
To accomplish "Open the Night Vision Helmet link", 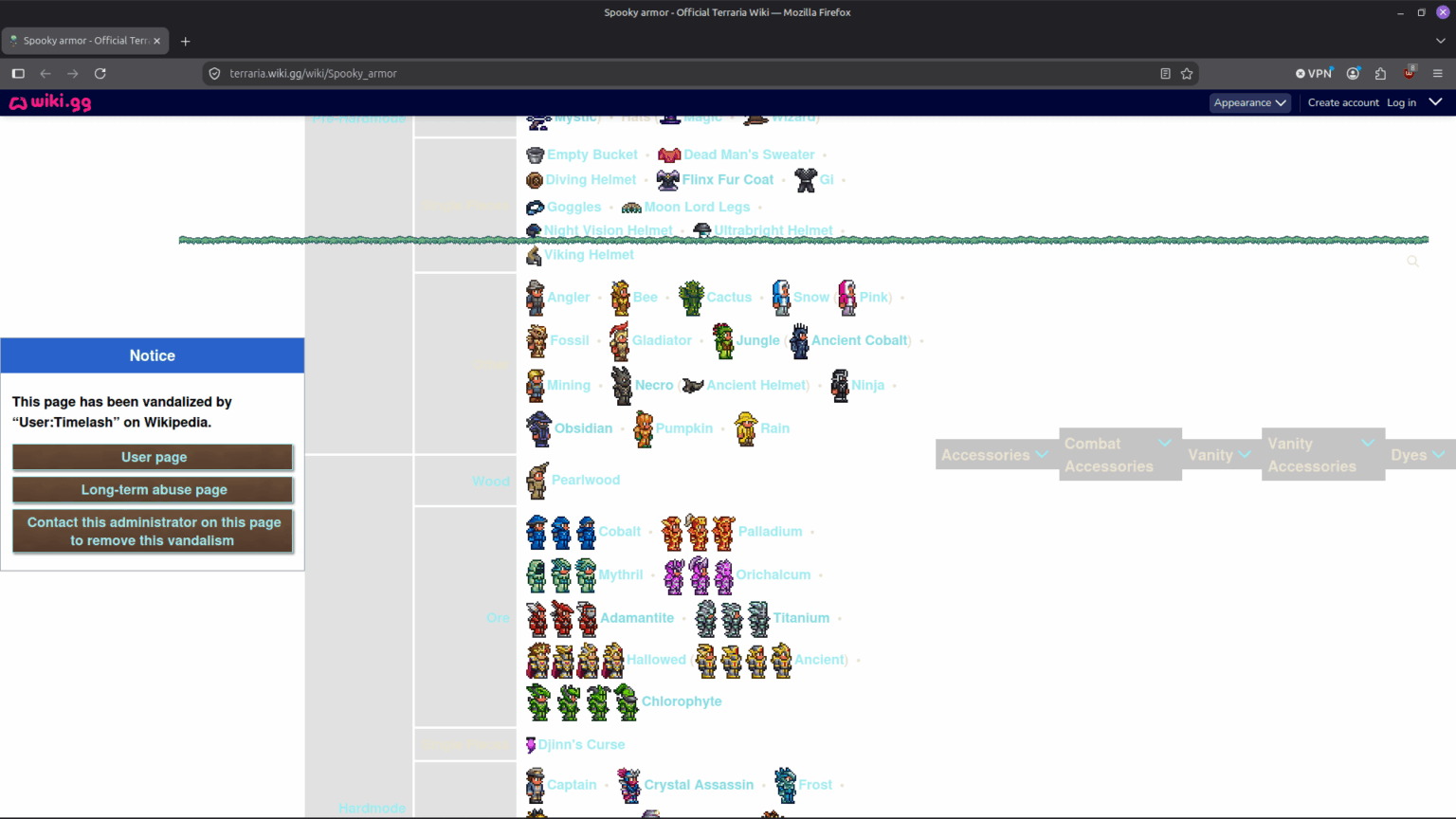I will point(608,230).
